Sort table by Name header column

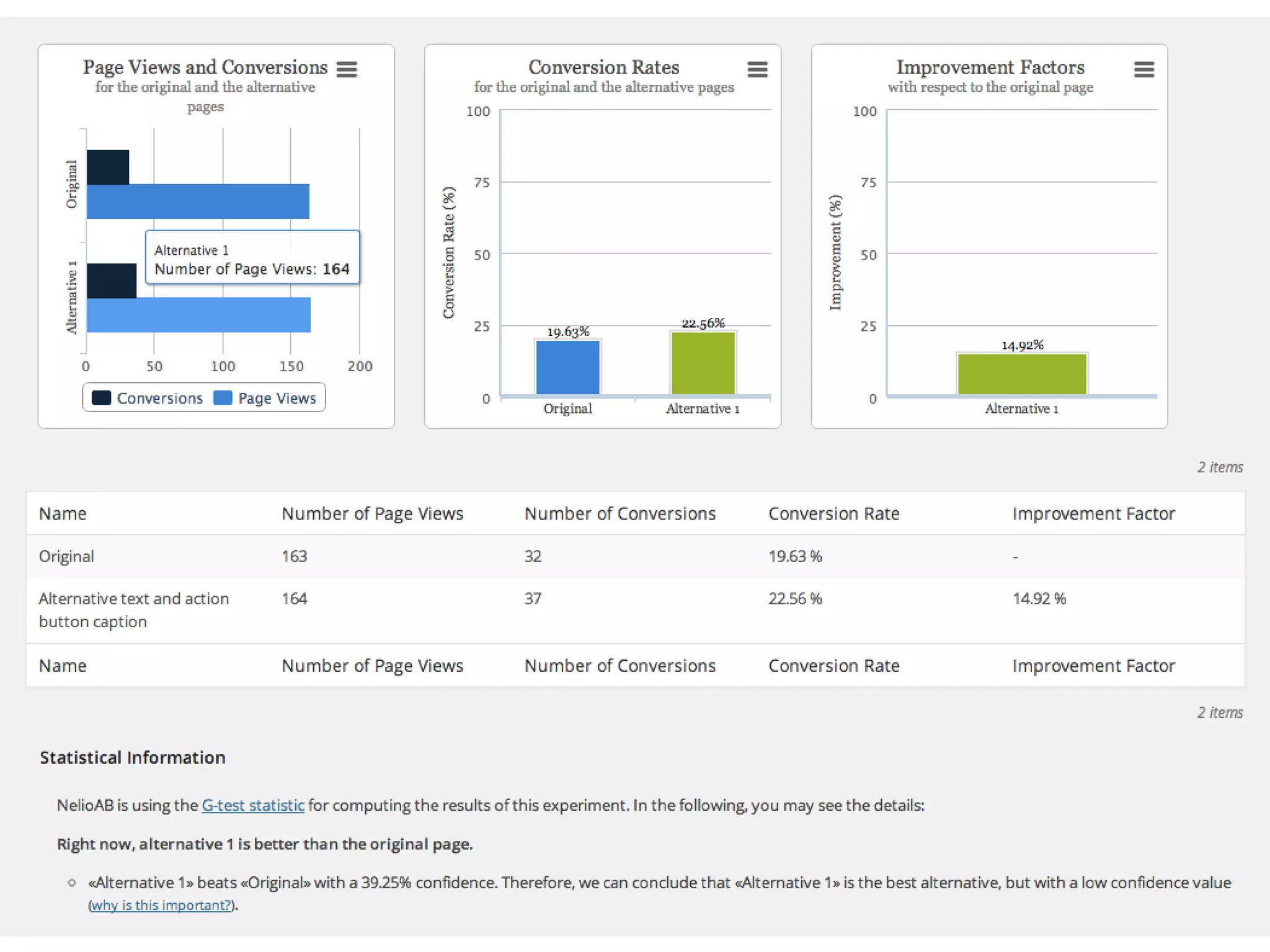tap(63, 513)
